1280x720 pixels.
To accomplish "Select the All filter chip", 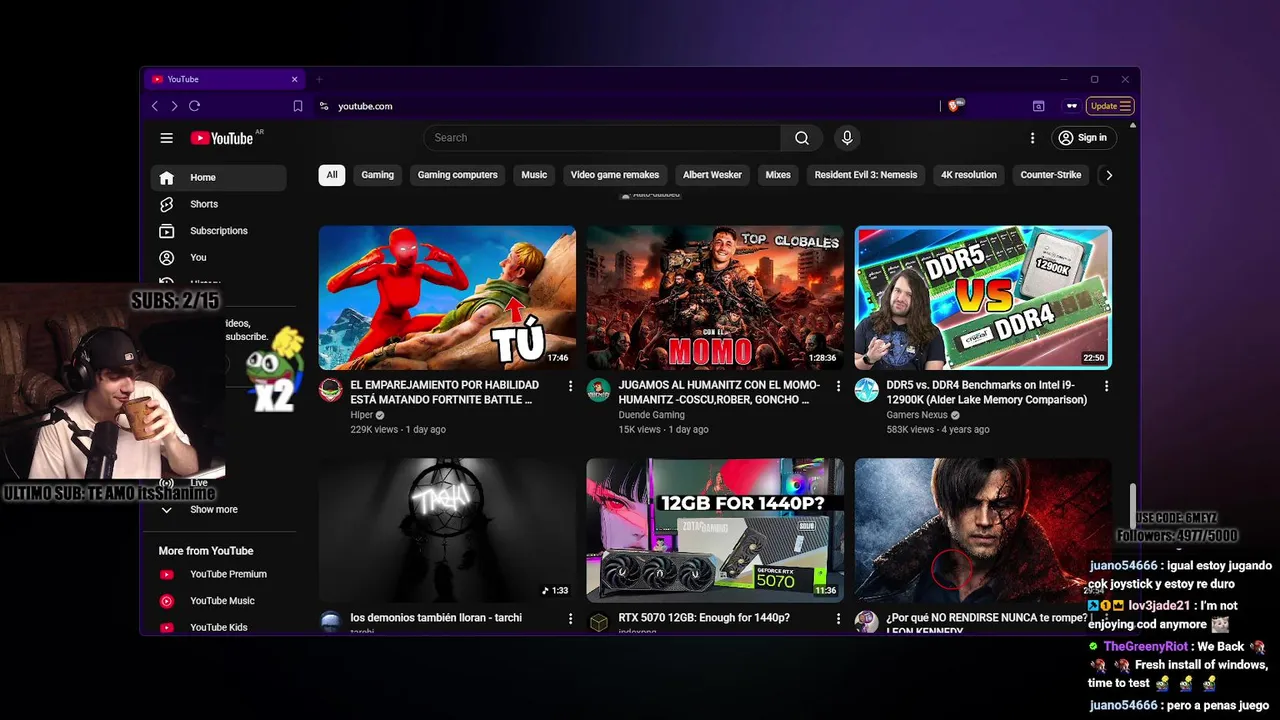I will (x=332, y=175).
